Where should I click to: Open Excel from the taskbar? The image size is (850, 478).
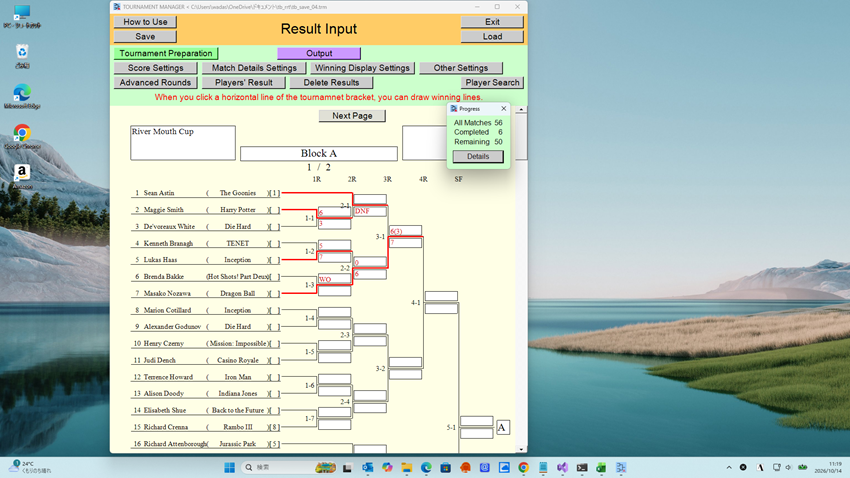click(601, 467)
